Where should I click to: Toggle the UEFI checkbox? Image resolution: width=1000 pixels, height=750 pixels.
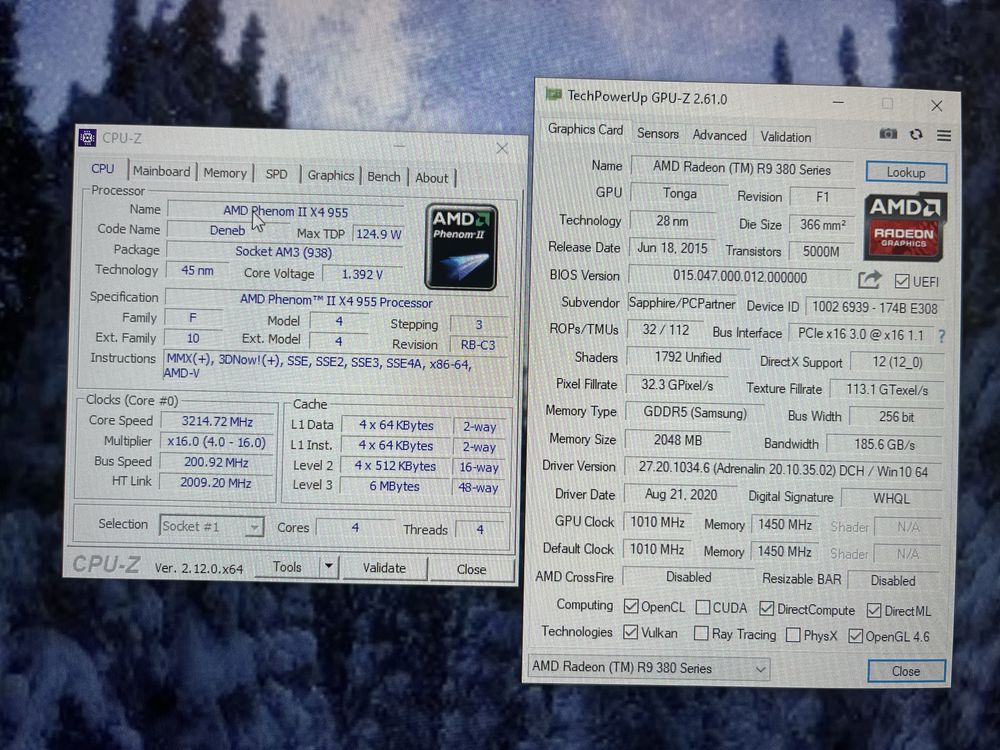point(902,281)
